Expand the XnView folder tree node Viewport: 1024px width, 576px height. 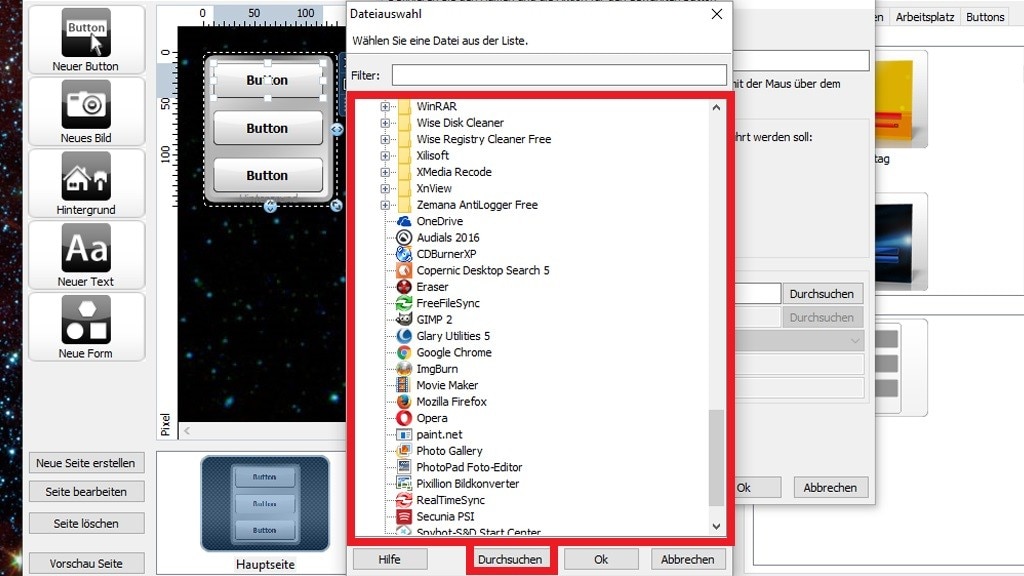coord(385,188)
